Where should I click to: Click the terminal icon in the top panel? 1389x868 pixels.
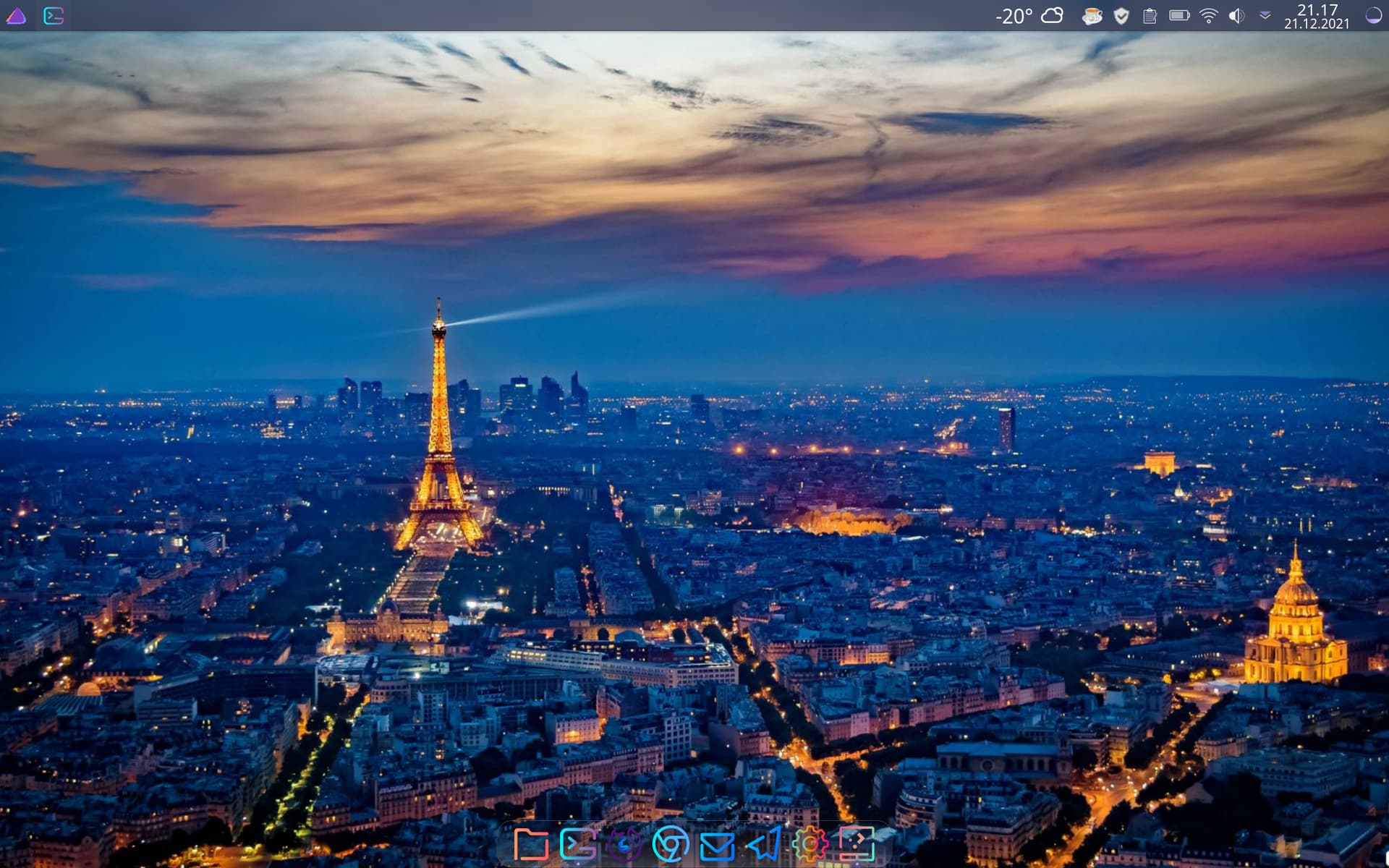click(x=54, y=16)
